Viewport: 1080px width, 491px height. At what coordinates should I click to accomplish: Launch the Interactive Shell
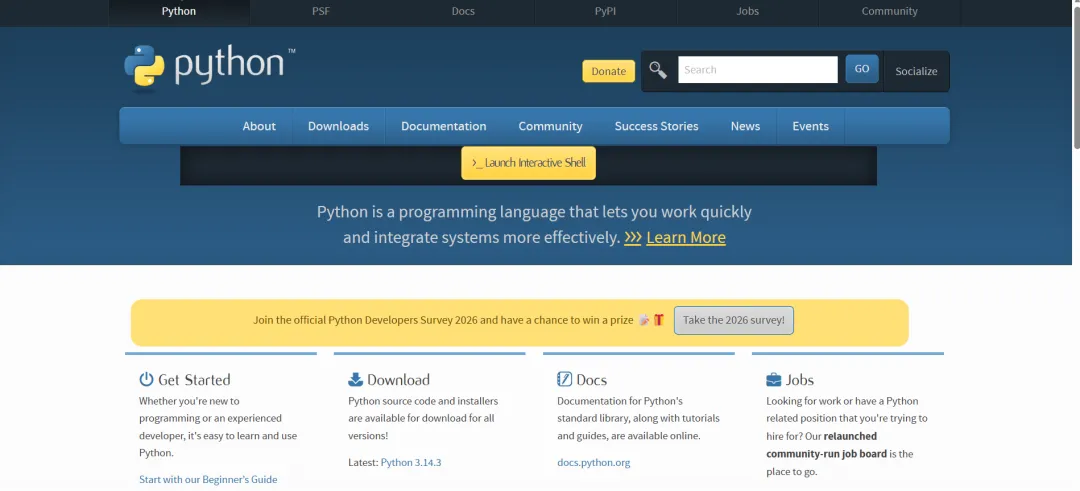pyautogui.click(x=528, y=163)
